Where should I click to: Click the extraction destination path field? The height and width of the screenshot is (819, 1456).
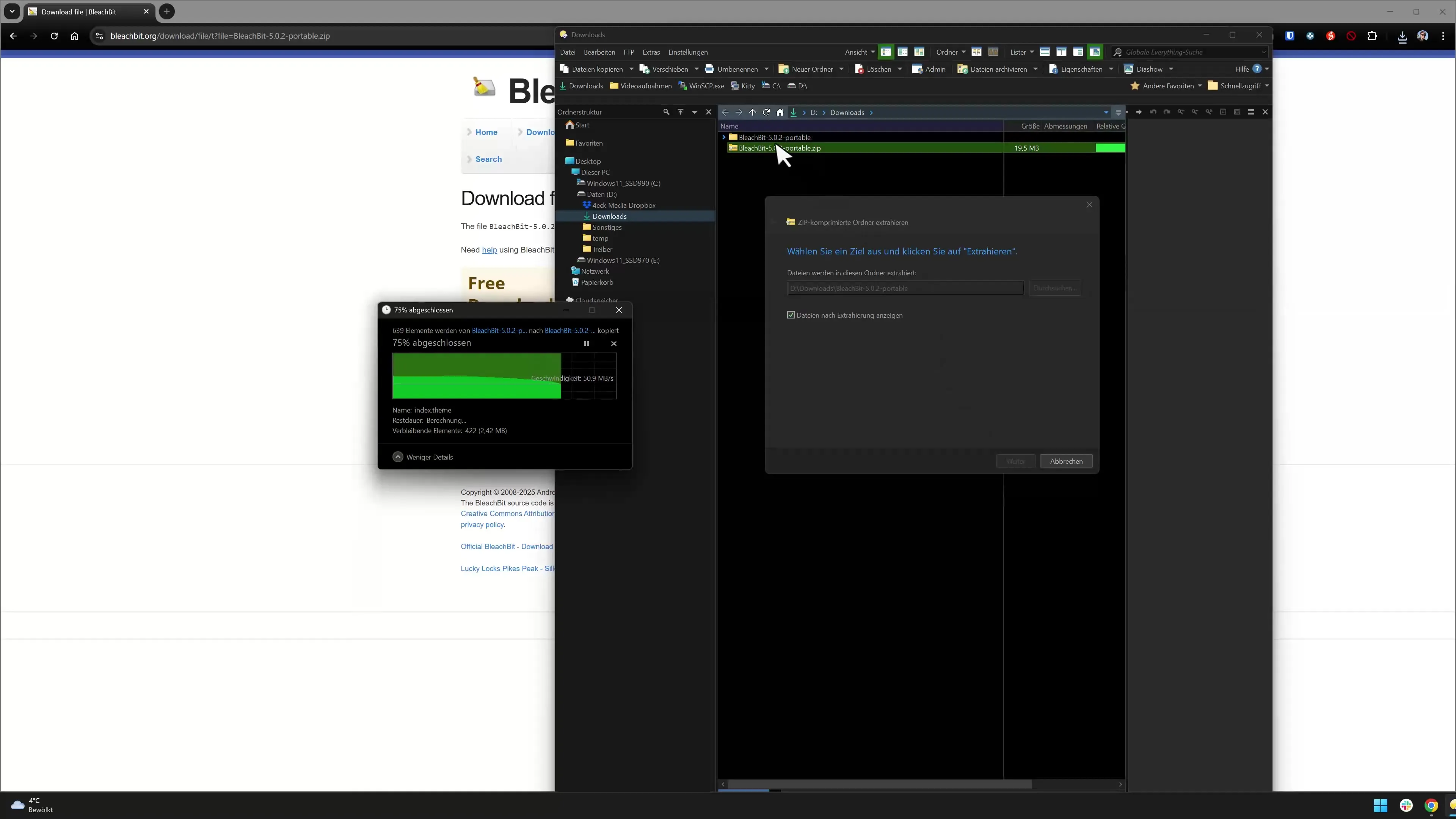pos(904,288)
